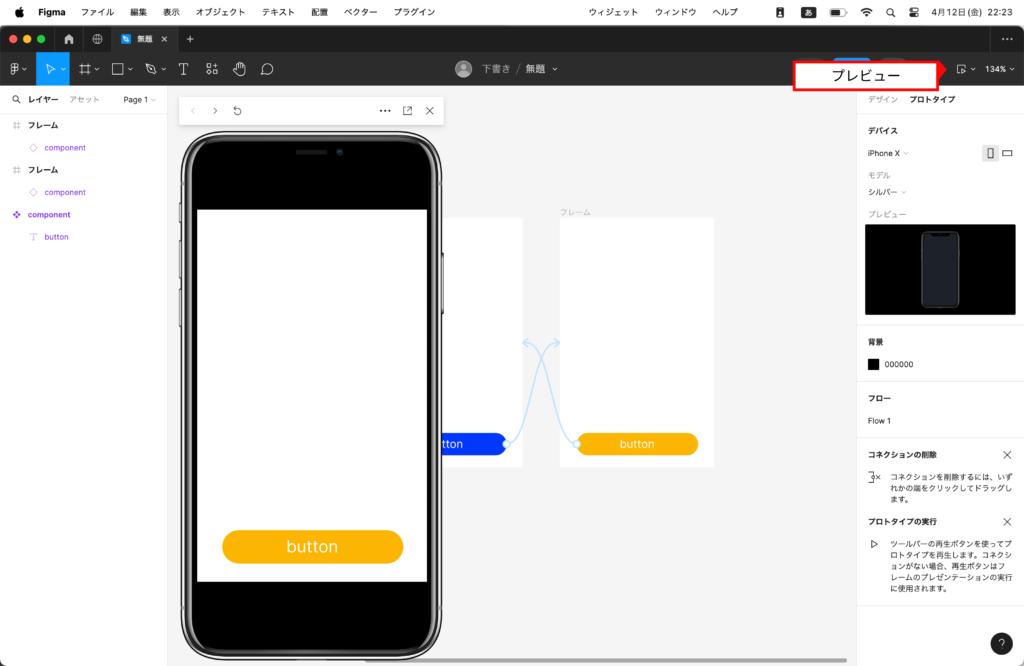Open the preview in a new window
Screen dimensions: 1024x666
tap(407, 111)
